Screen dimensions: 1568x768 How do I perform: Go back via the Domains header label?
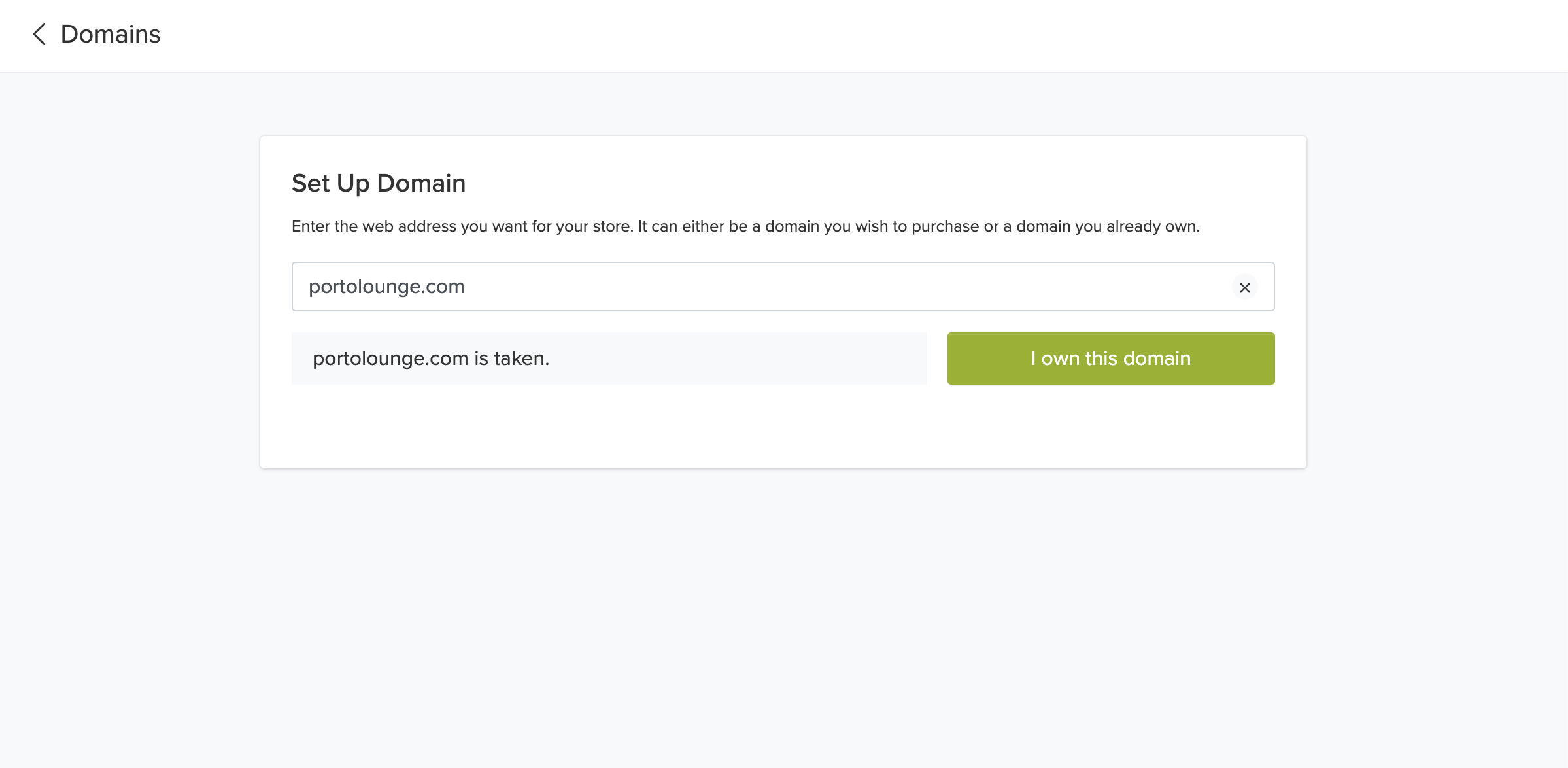110,34
